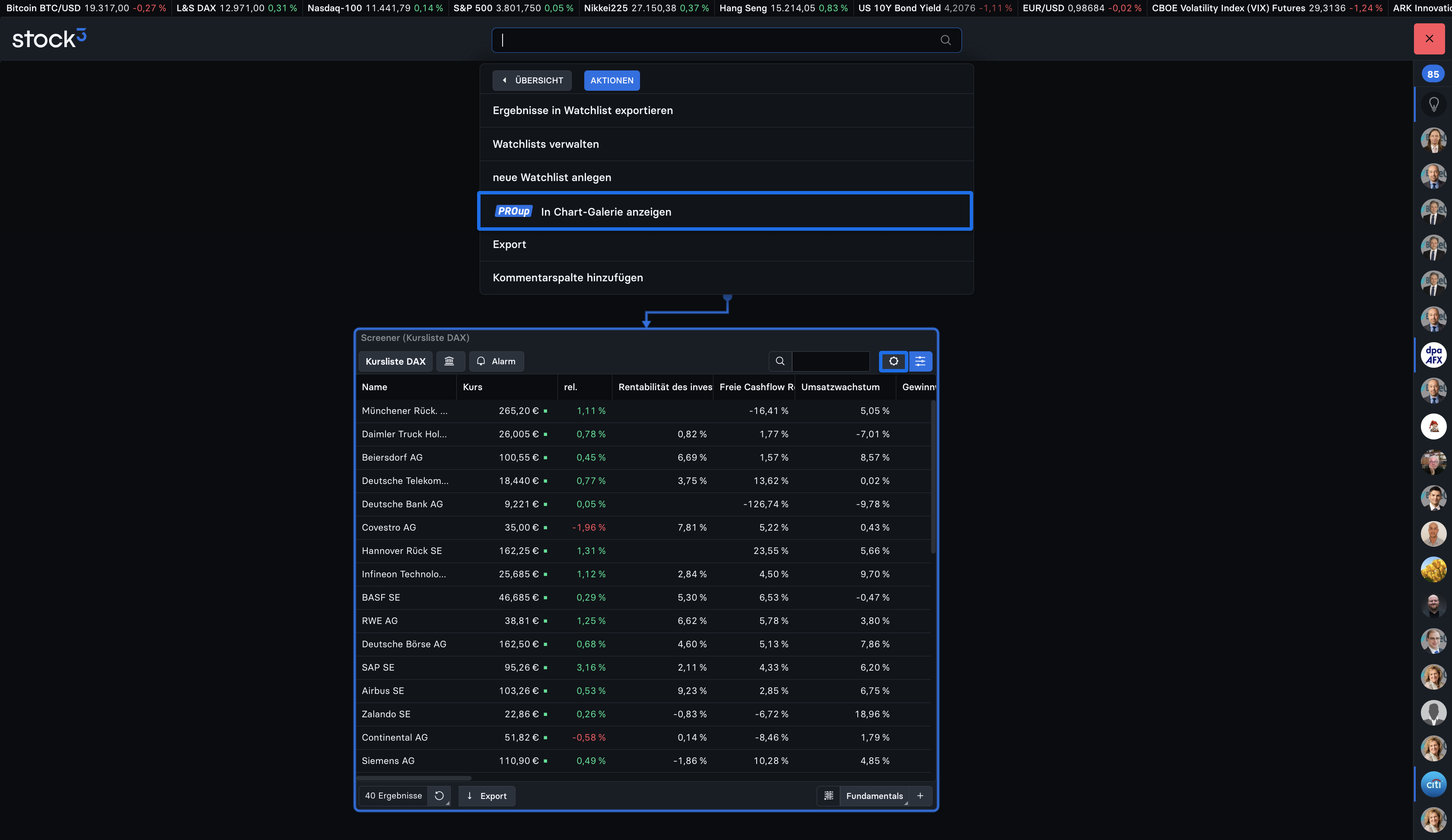Click the refresh icon beside 40 Ergebnisse

click(x=439, y=795)
